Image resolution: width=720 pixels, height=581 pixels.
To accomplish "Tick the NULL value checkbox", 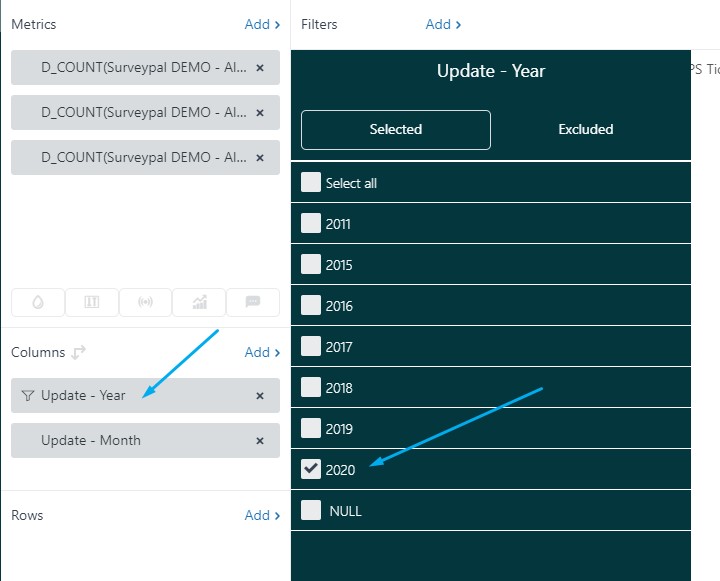I will click(x=311, y=510).
